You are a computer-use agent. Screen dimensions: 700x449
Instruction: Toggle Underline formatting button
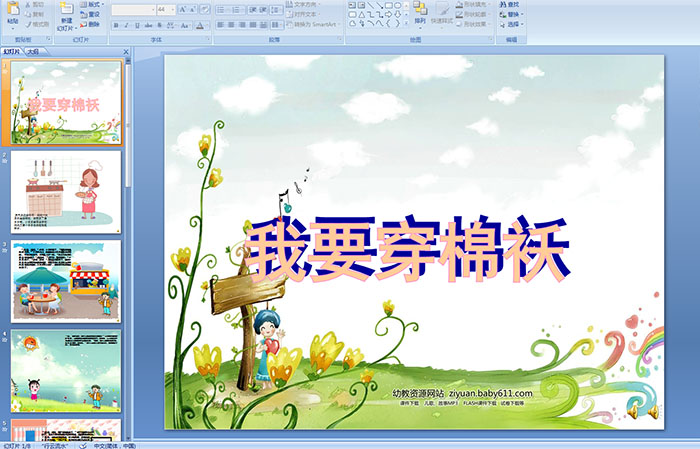click(x=137, y=25)
